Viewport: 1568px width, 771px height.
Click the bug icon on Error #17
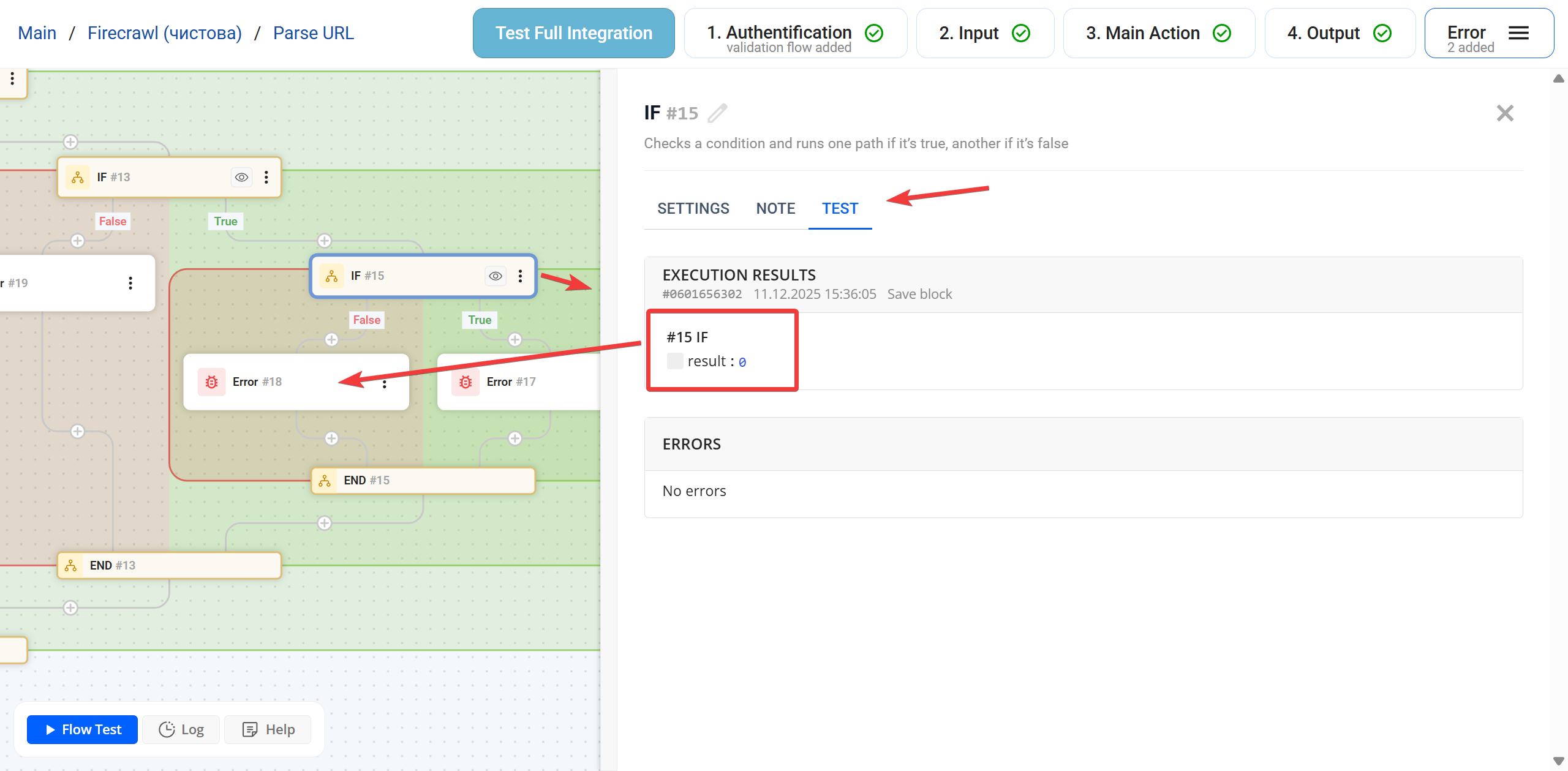466,382
